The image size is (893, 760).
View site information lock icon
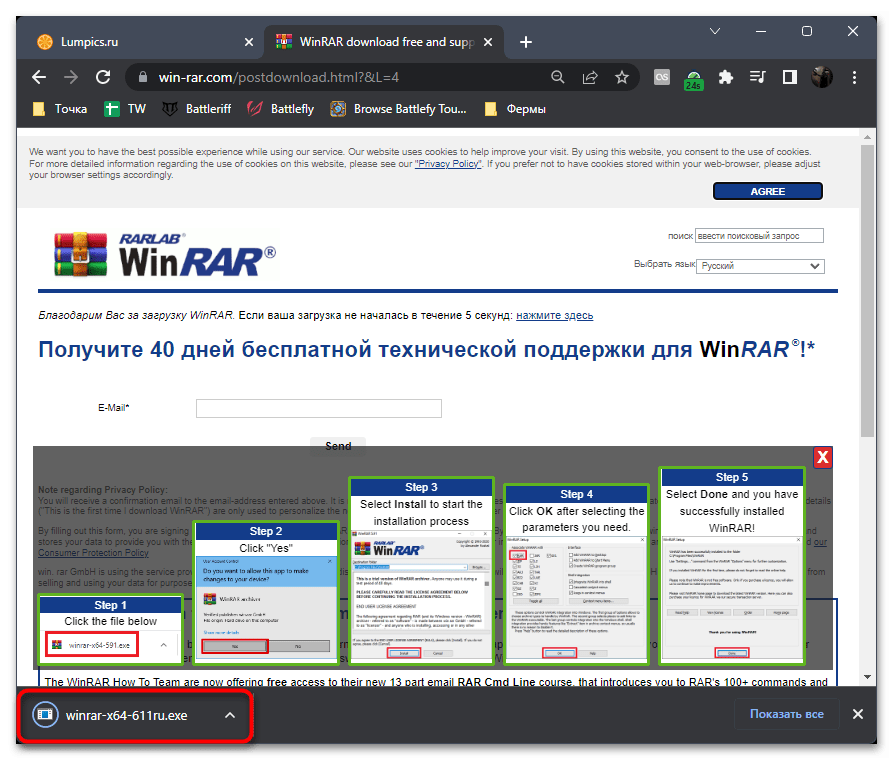click(143, 77)
